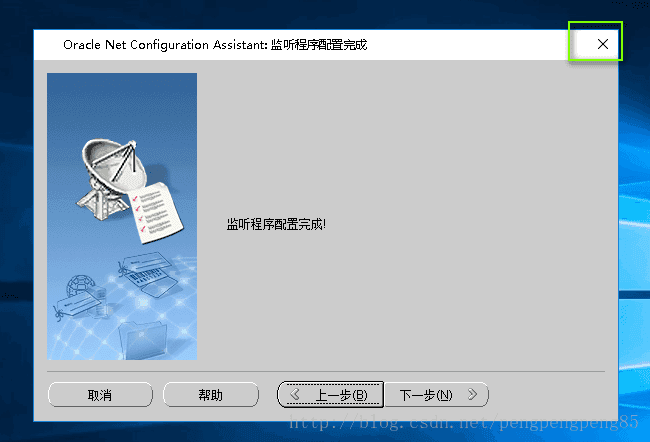Click the satellite dish wizard illustration
Screen dimensions: 650x442
[x=122, y=216]
